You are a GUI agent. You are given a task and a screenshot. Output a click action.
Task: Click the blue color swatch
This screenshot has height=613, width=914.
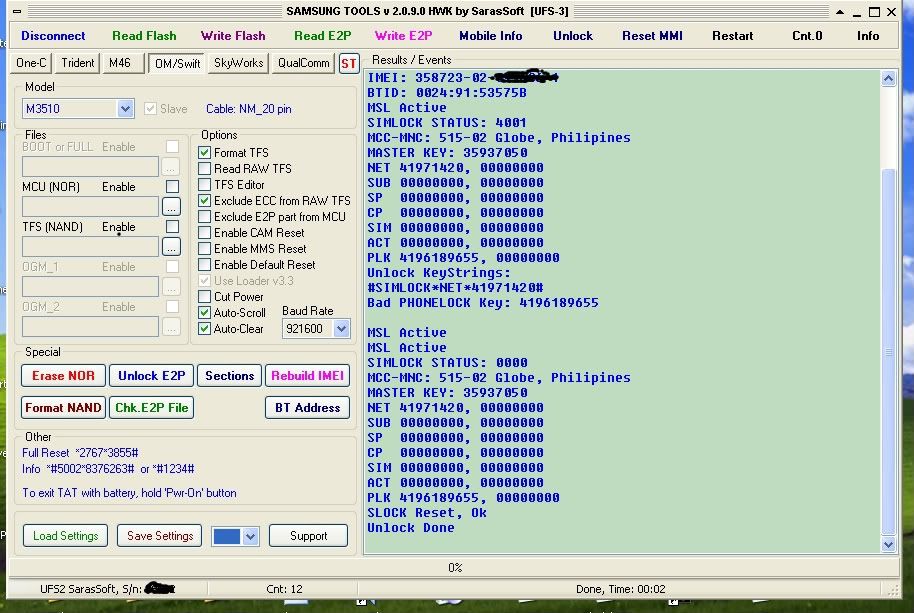click(x=227, y=536)
